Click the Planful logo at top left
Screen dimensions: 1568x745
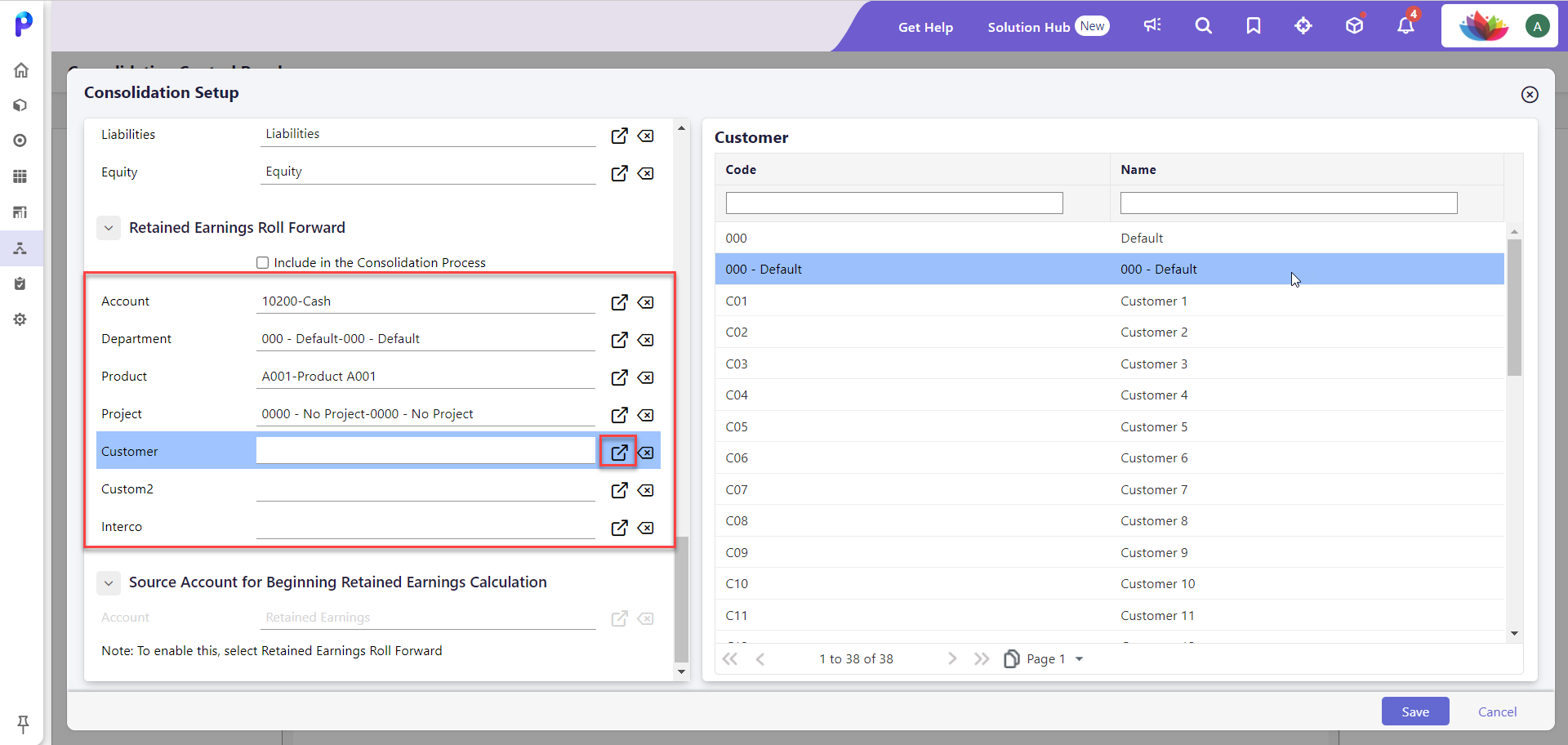[24, 24]
